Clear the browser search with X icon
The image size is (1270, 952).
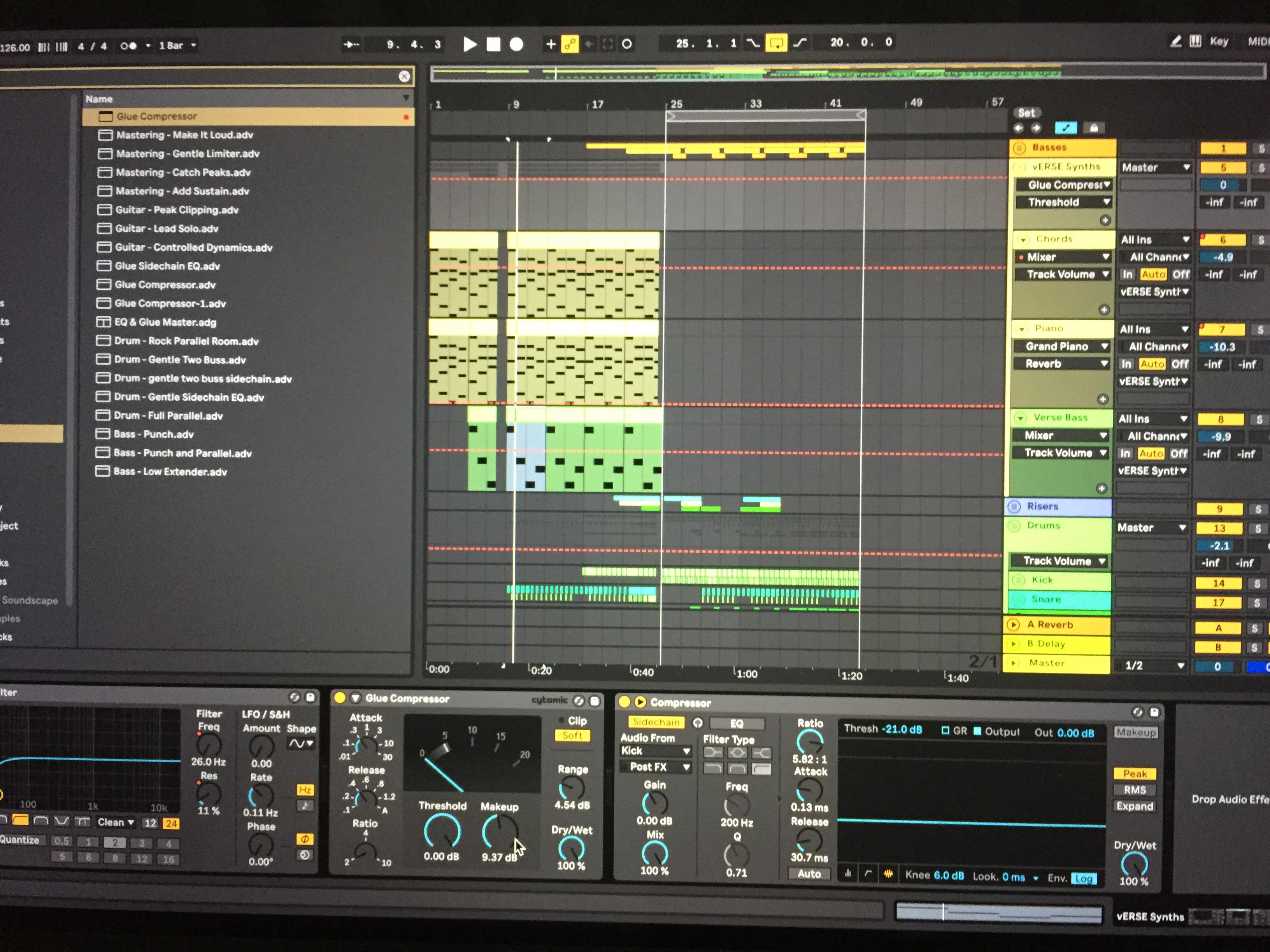[404, 76]
